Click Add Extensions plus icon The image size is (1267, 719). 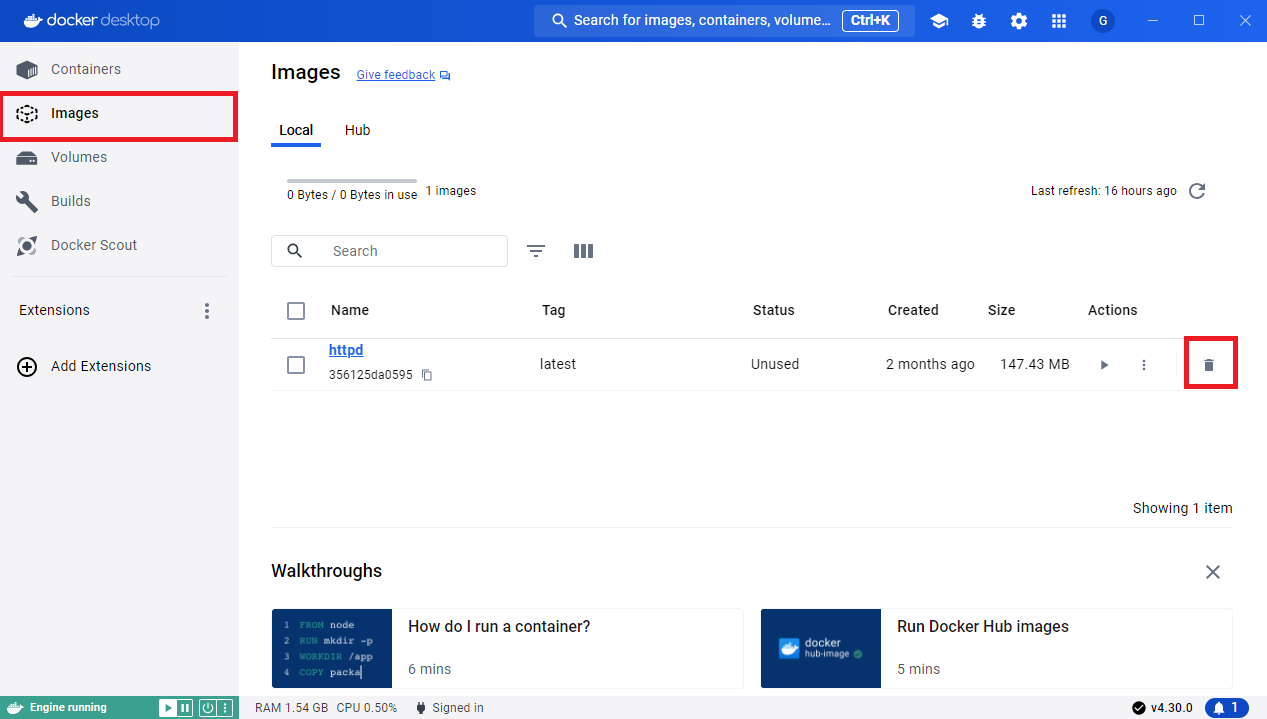[28, 366]
